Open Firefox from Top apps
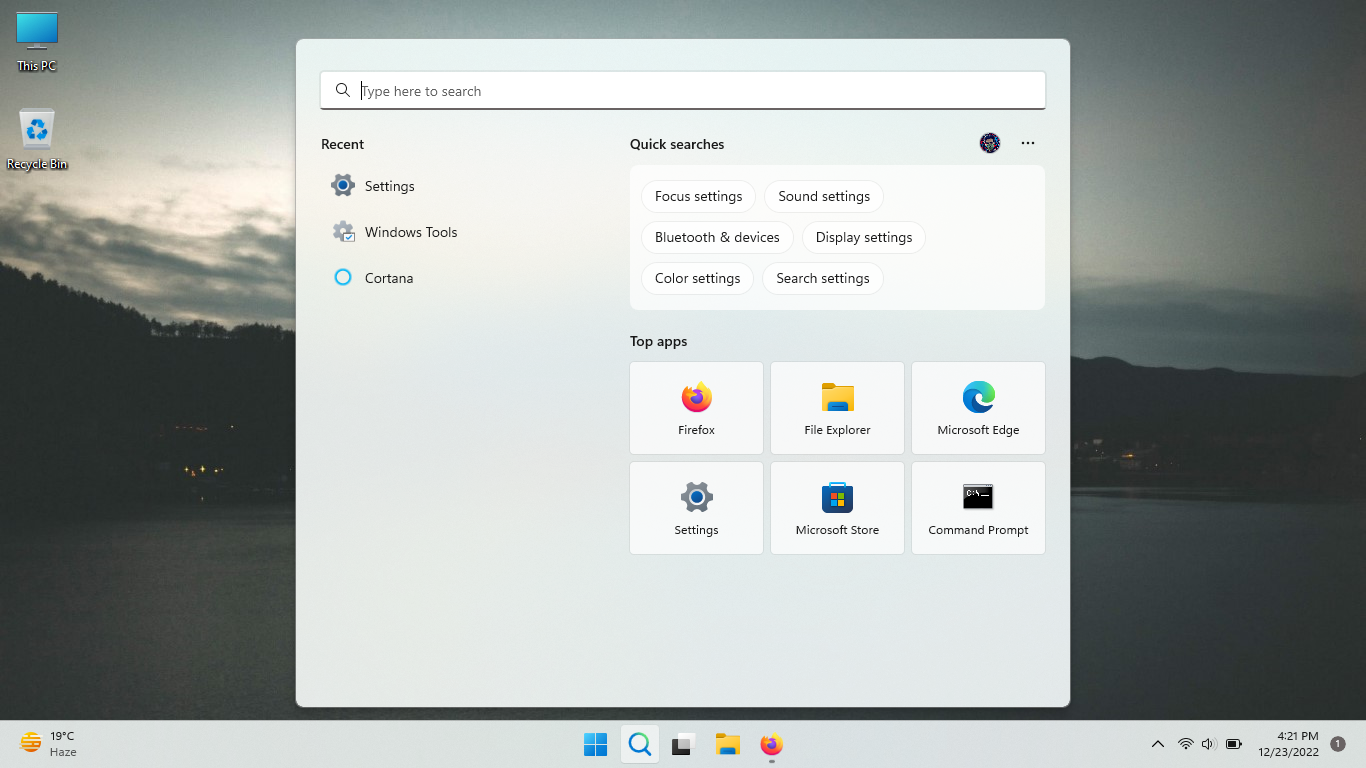The image size is (1366, 768). tap(696, 408)
